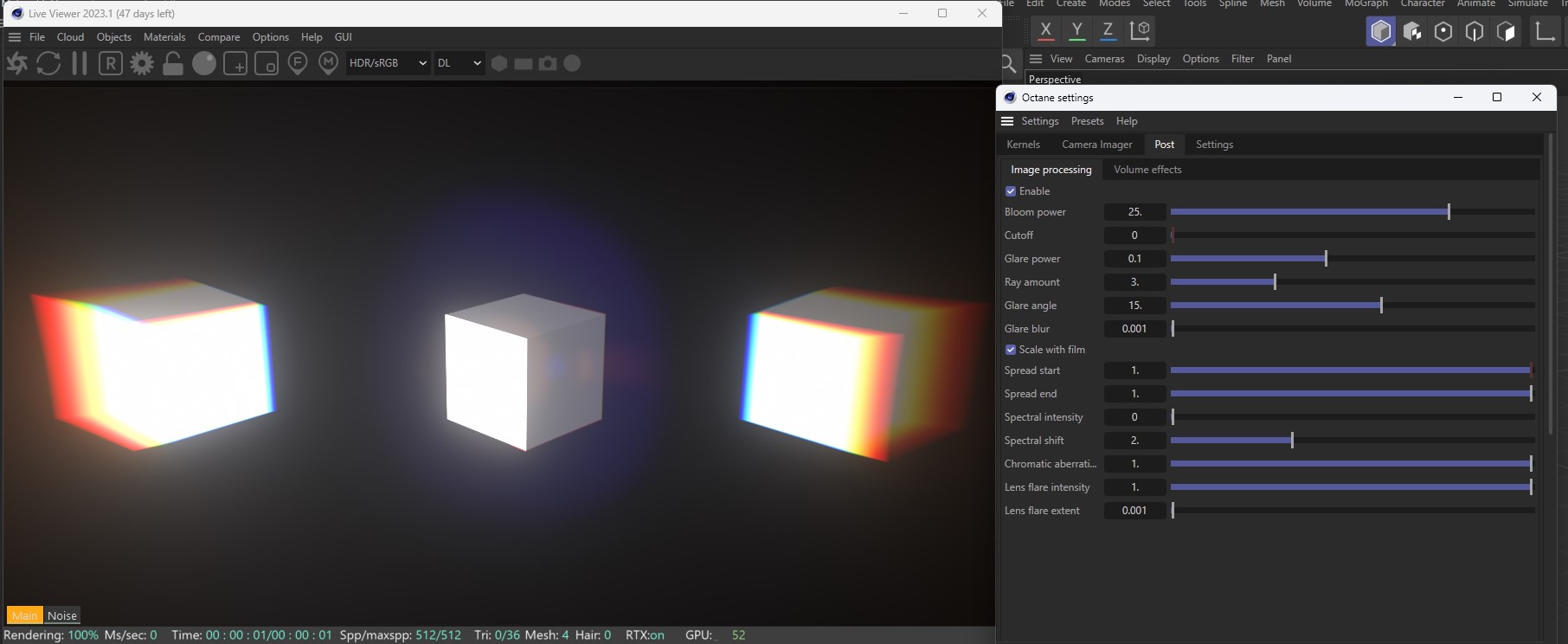Open the GUI menu in Live Viewer

(x=344, y=37)
